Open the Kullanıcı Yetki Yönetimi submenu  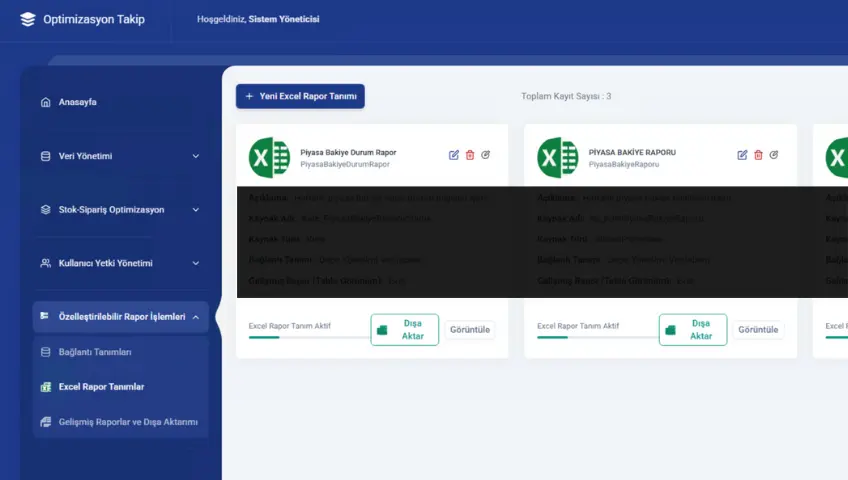[x=120, y=263]
